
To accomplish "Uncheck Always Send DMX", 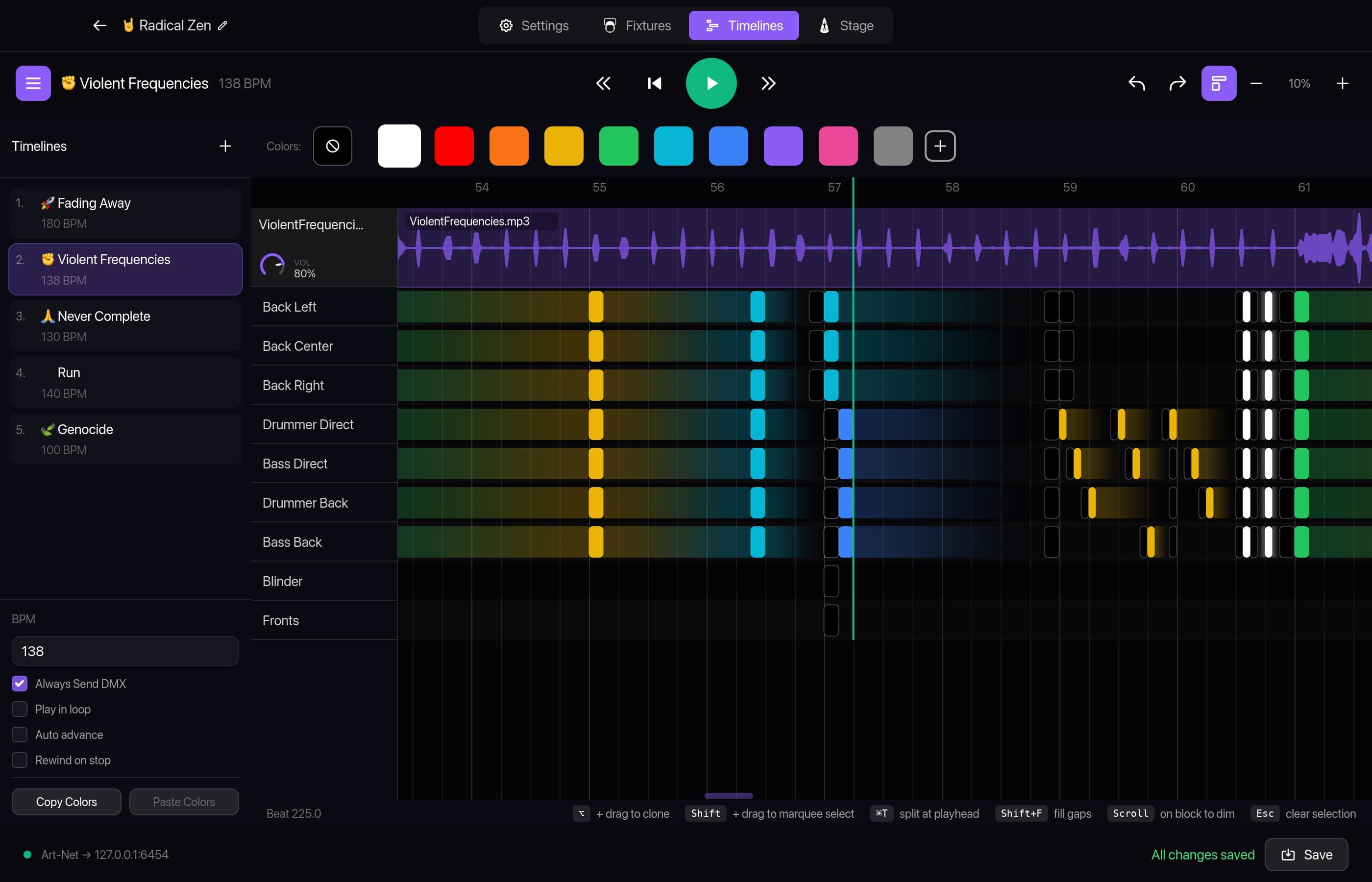I will (x=20, y=683).
